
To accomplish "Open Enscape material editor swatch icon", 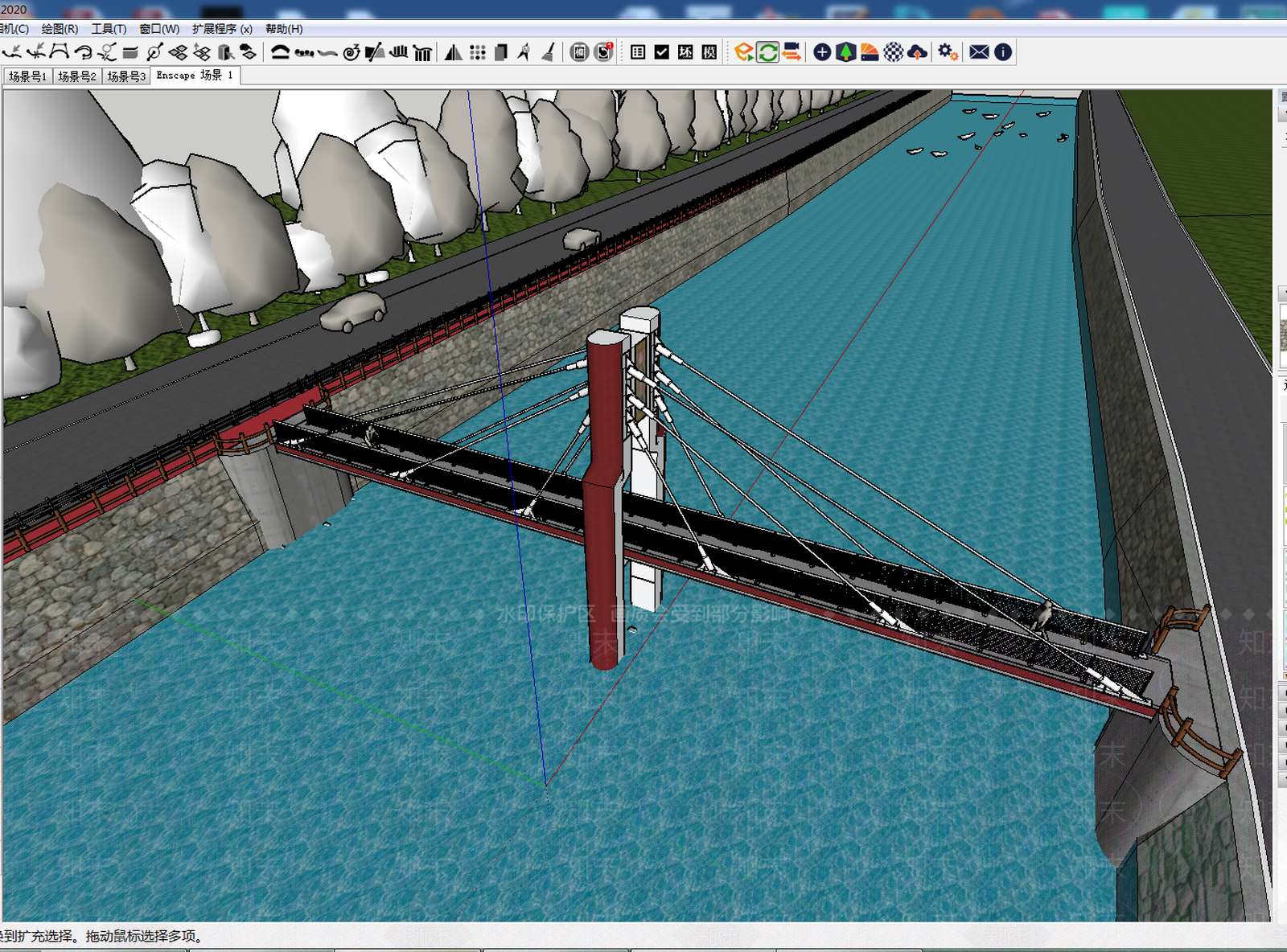I will click(x=870, y=52).
